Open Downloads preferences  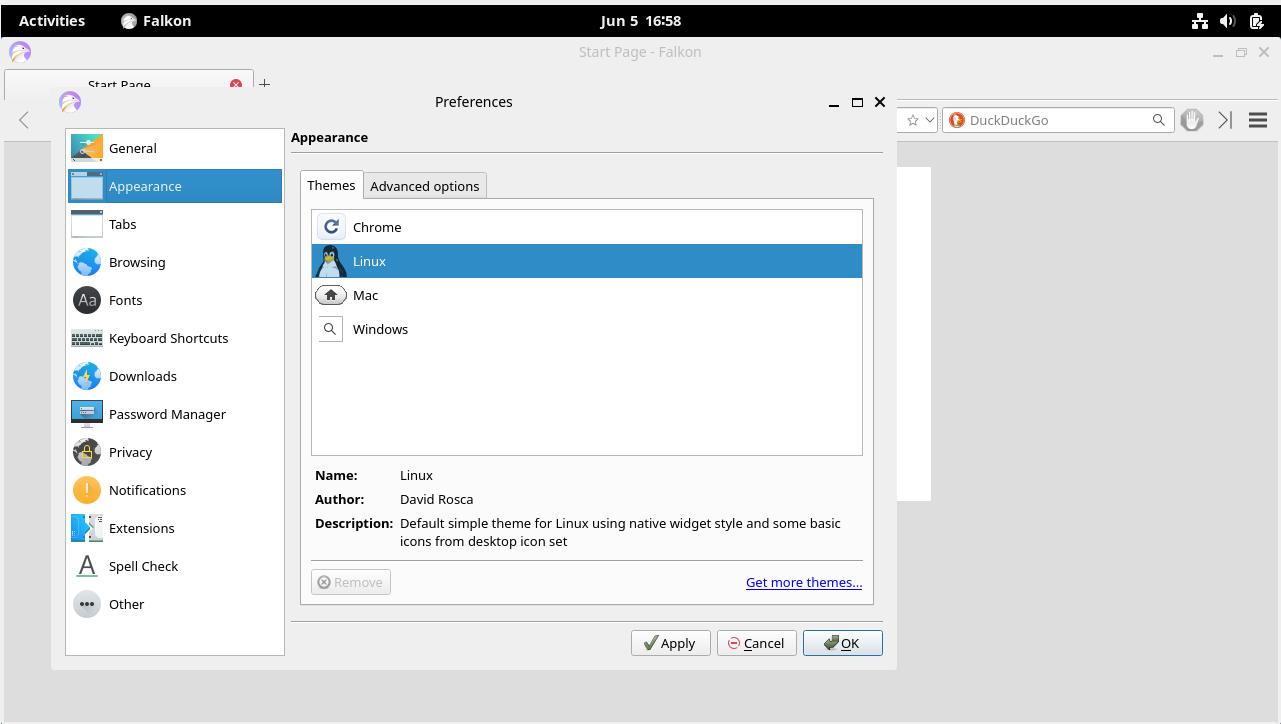tap(142, 376)
